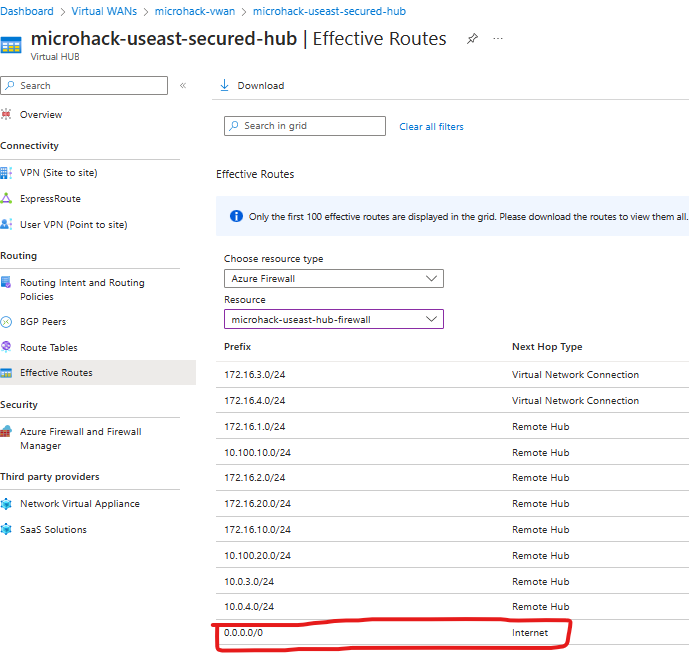Click the User VPN icon
The image size is (689, 670).
[6, 224]
